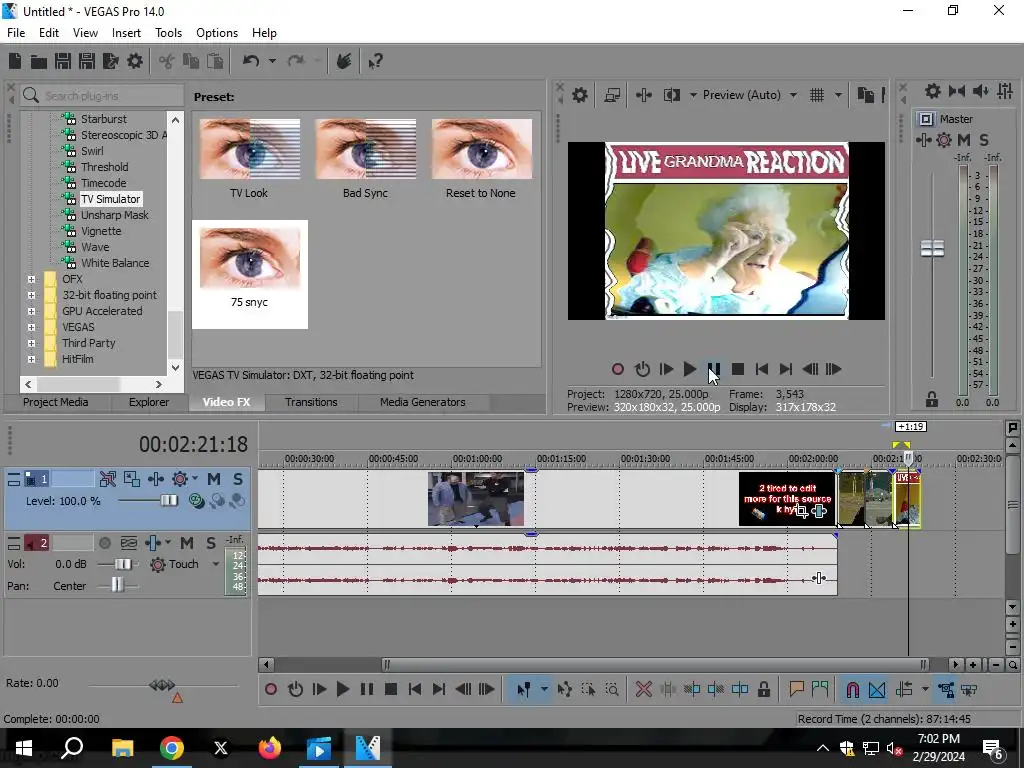Select the 75 snyc preset
The width and height of the screenshot is (1024, 768).
249,274
